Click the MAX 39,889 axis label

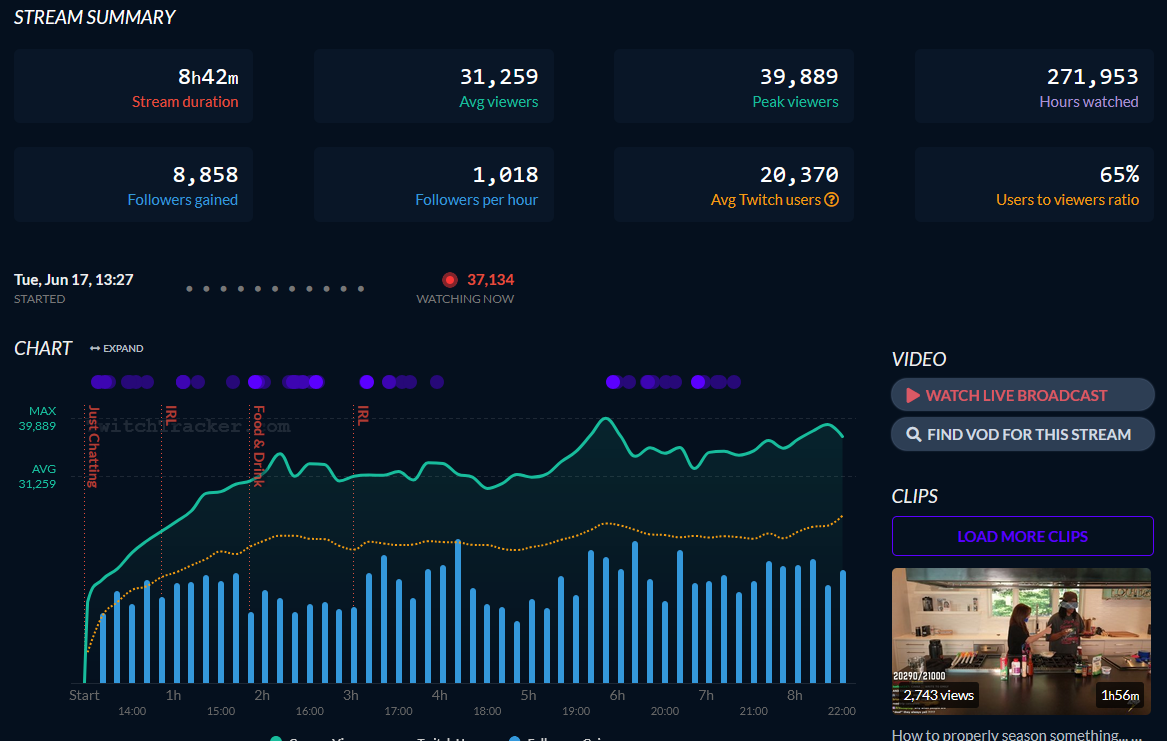point(37,418)
